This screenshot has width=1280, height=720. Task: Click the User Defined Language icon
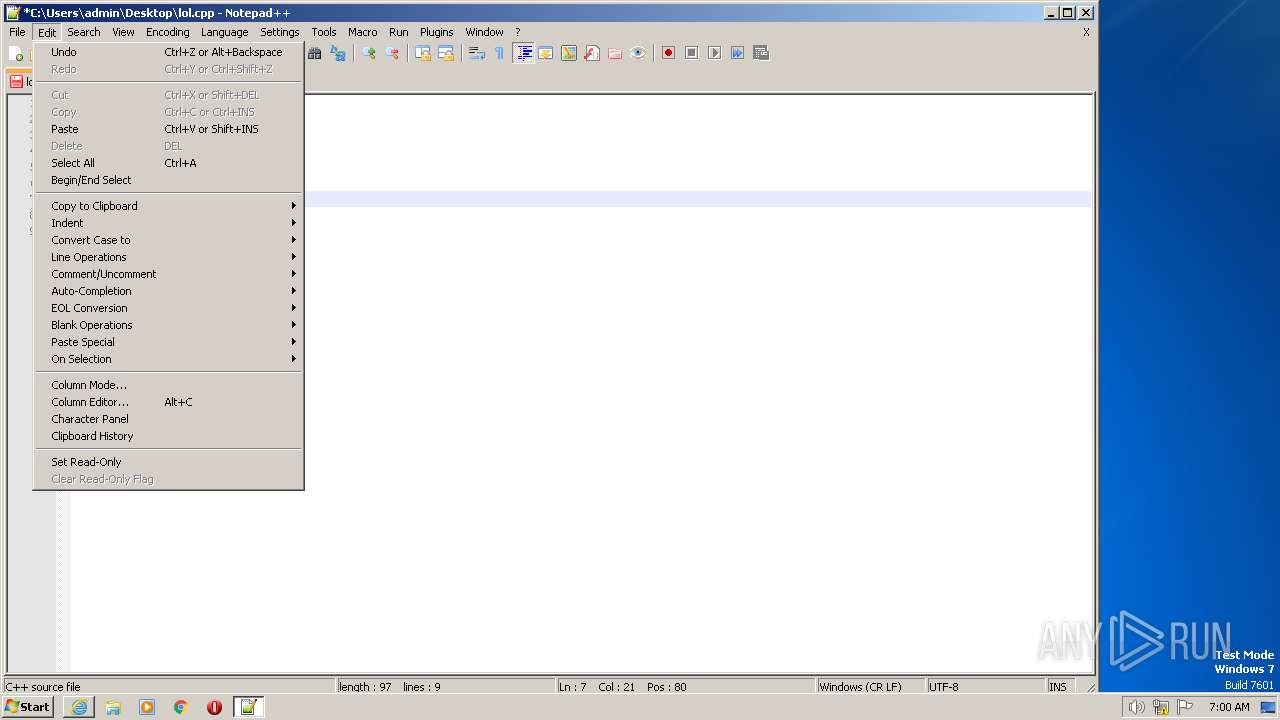(546, 53)
